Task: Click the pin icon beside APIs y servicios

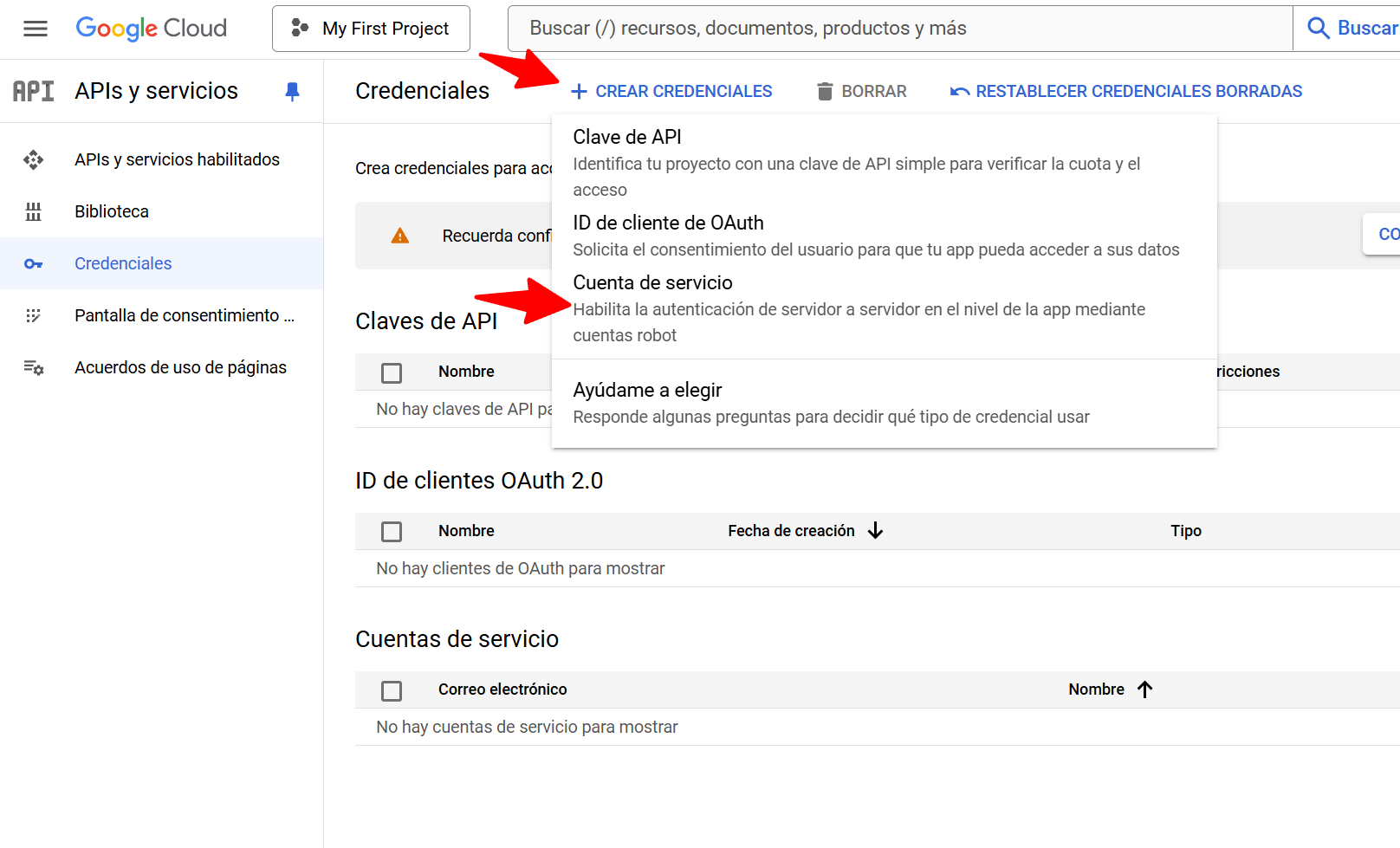Action: tap(293, 91)
